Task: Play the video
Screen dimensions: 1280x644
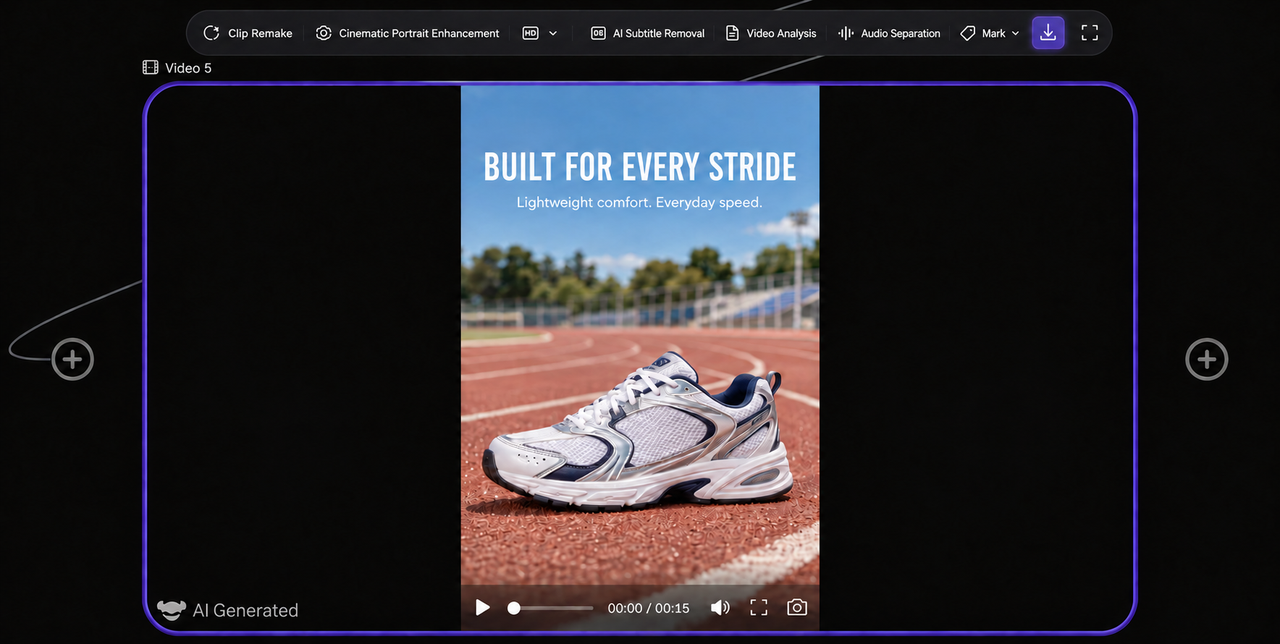Action: click(x=483, y=608)
